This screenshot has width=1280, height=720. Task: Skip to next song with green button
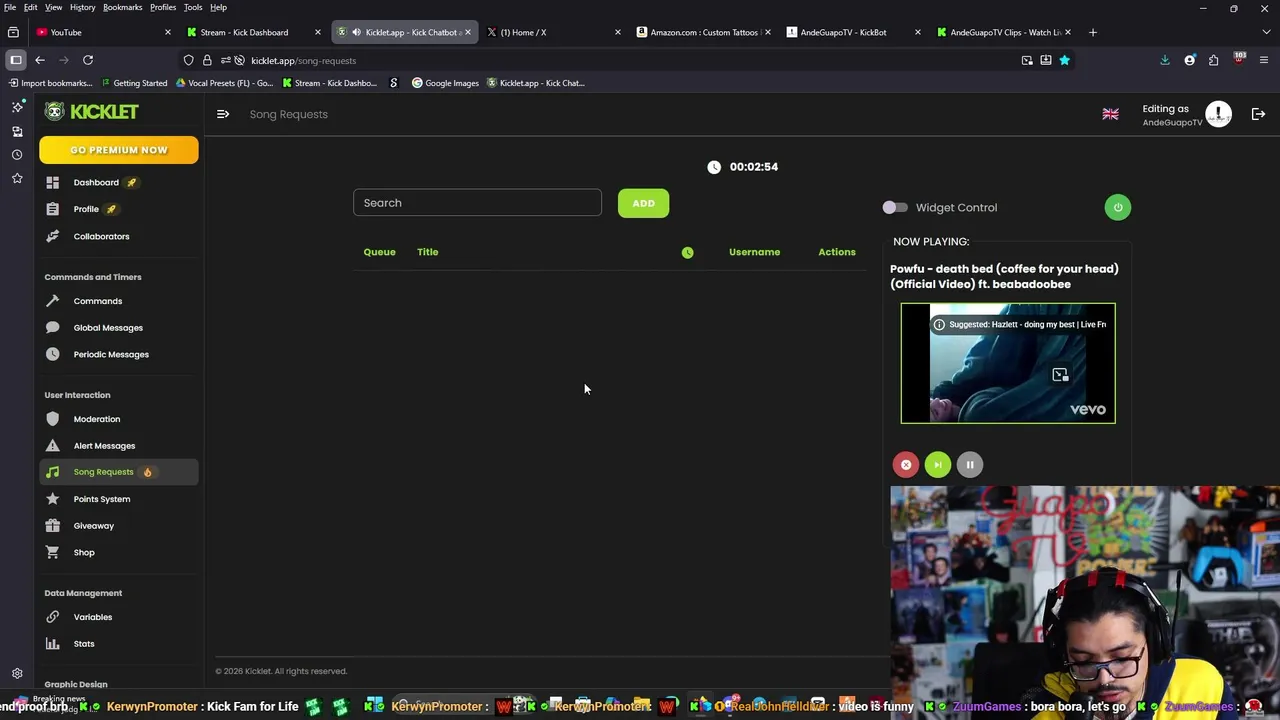pyautogui.click(x=937, y=464)
